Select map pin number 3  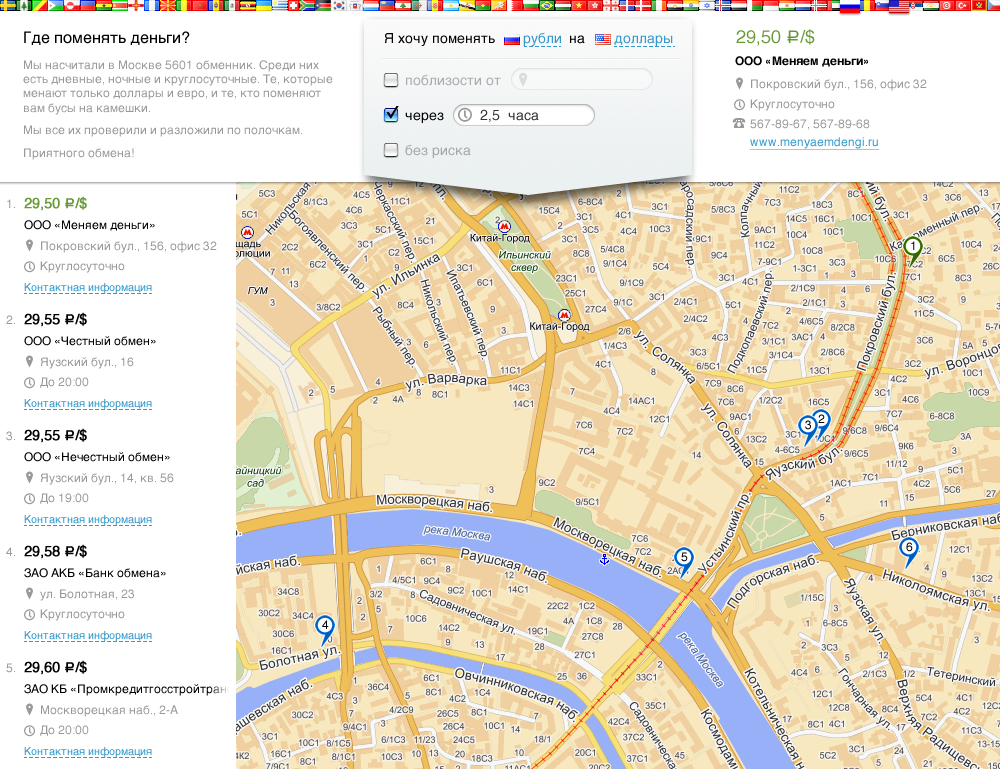(x=808, y=427)
